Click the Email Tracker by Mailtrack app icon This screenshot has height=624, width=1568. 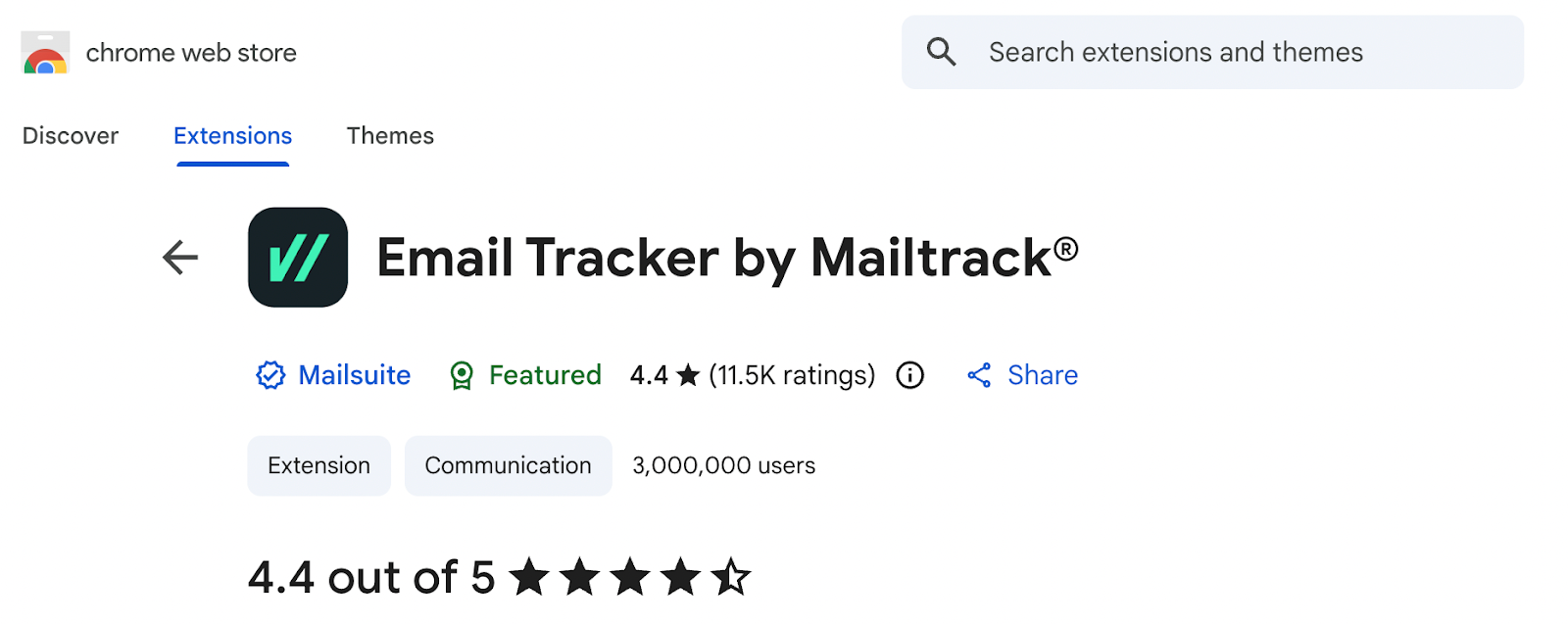click(x=297, y=258)
